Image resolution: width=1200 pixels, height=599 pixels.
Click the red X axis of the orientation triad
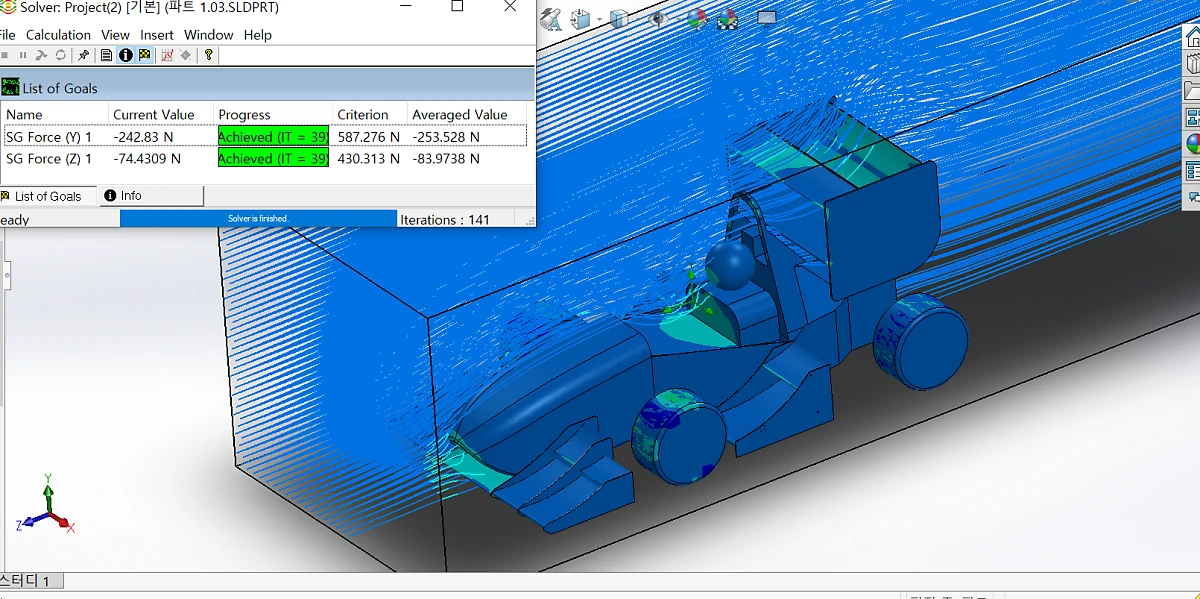61,521
